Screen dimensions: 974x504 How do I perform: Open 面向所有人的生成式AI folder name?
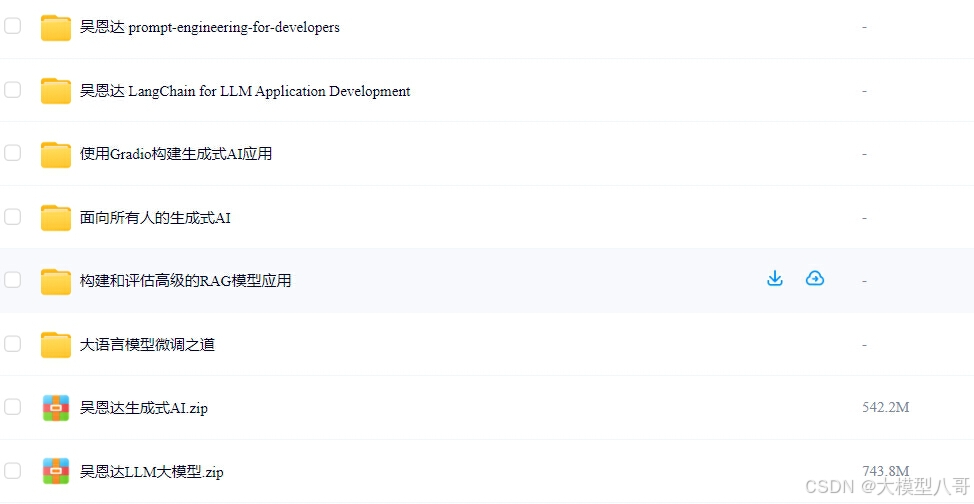(155, 218)
